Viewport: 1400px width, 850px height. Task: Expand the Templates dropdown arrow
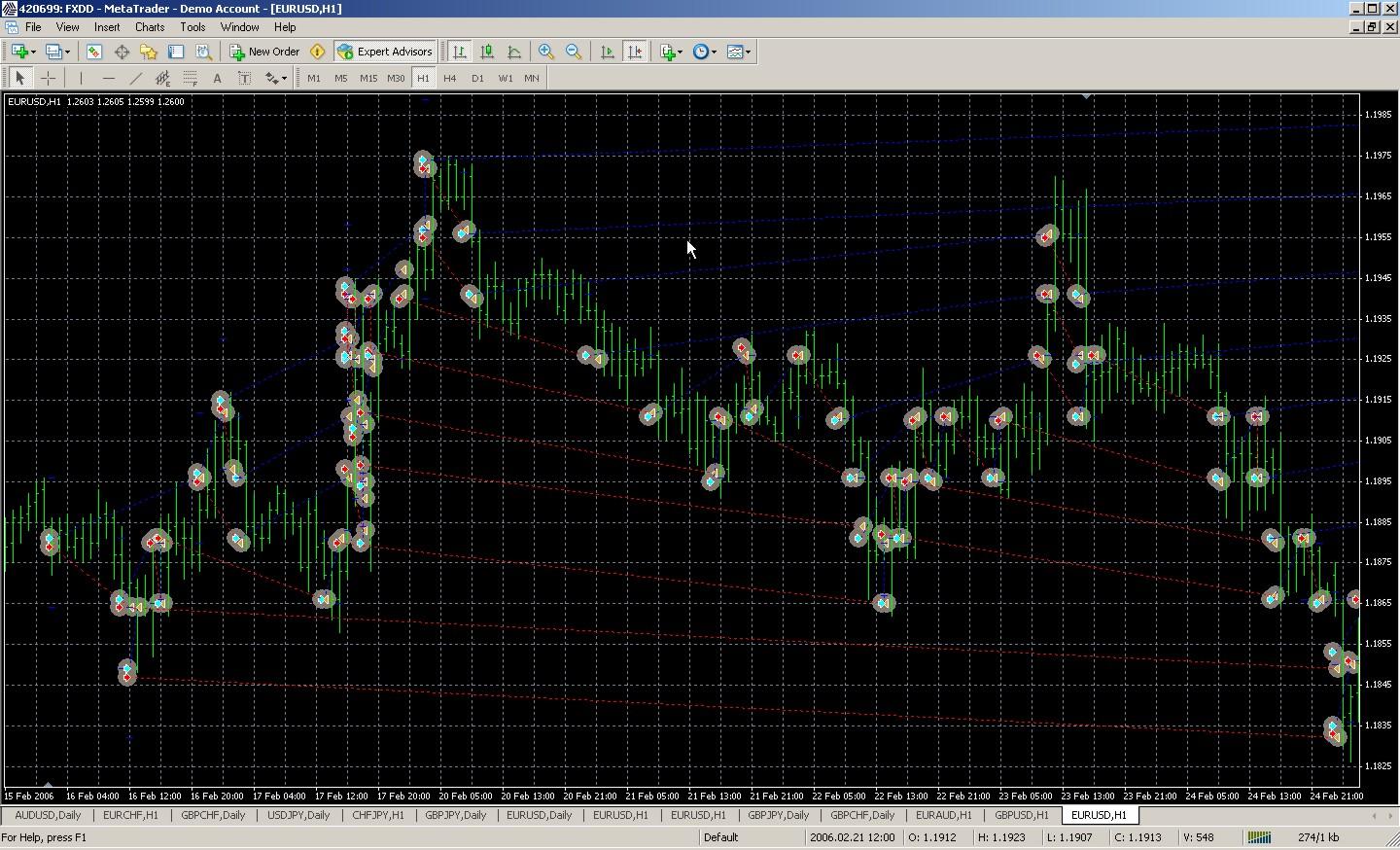[x=748, y=52]
